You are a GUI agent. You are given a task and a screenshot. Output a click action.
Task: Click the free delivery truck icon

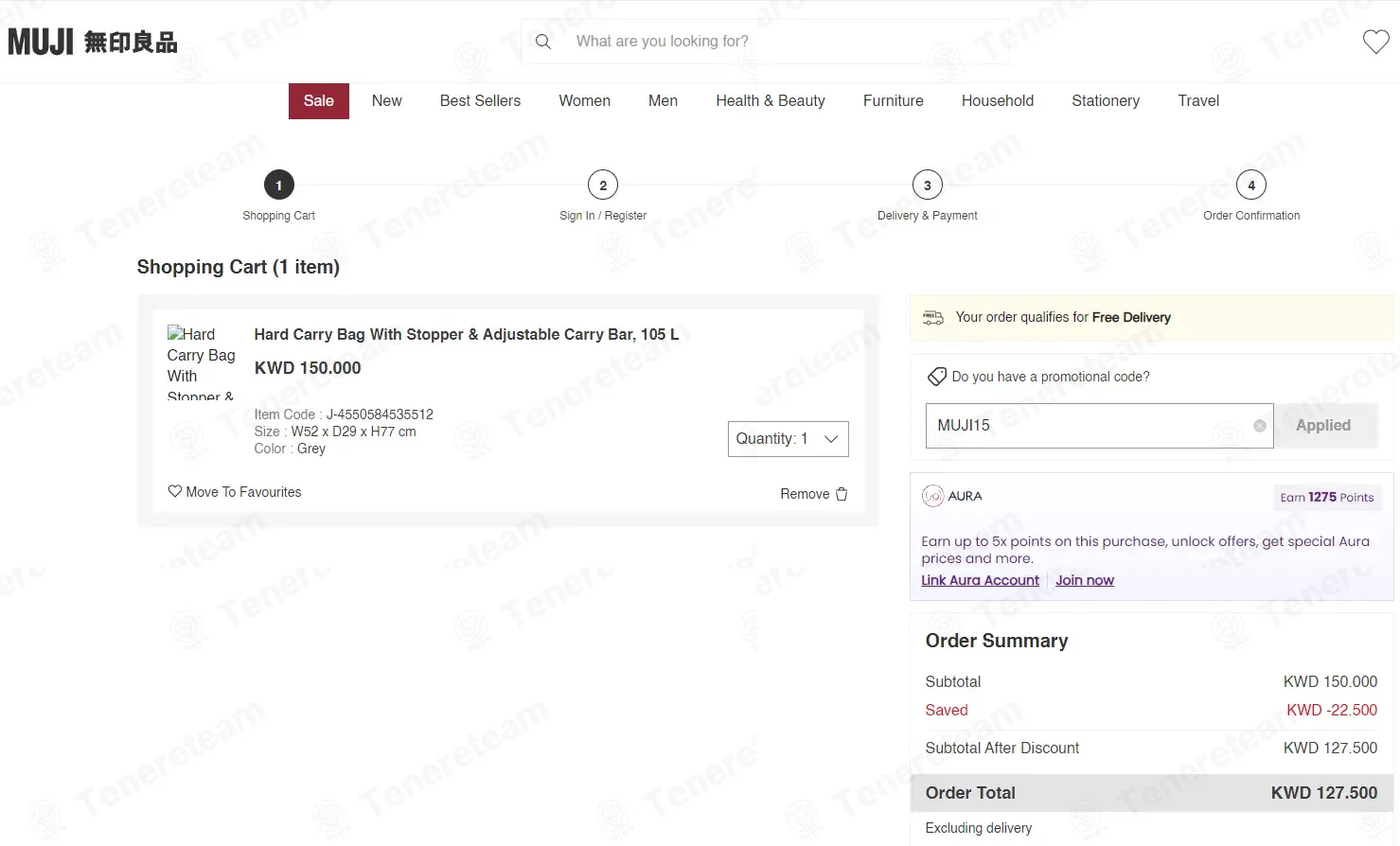(x=933, y=317)
